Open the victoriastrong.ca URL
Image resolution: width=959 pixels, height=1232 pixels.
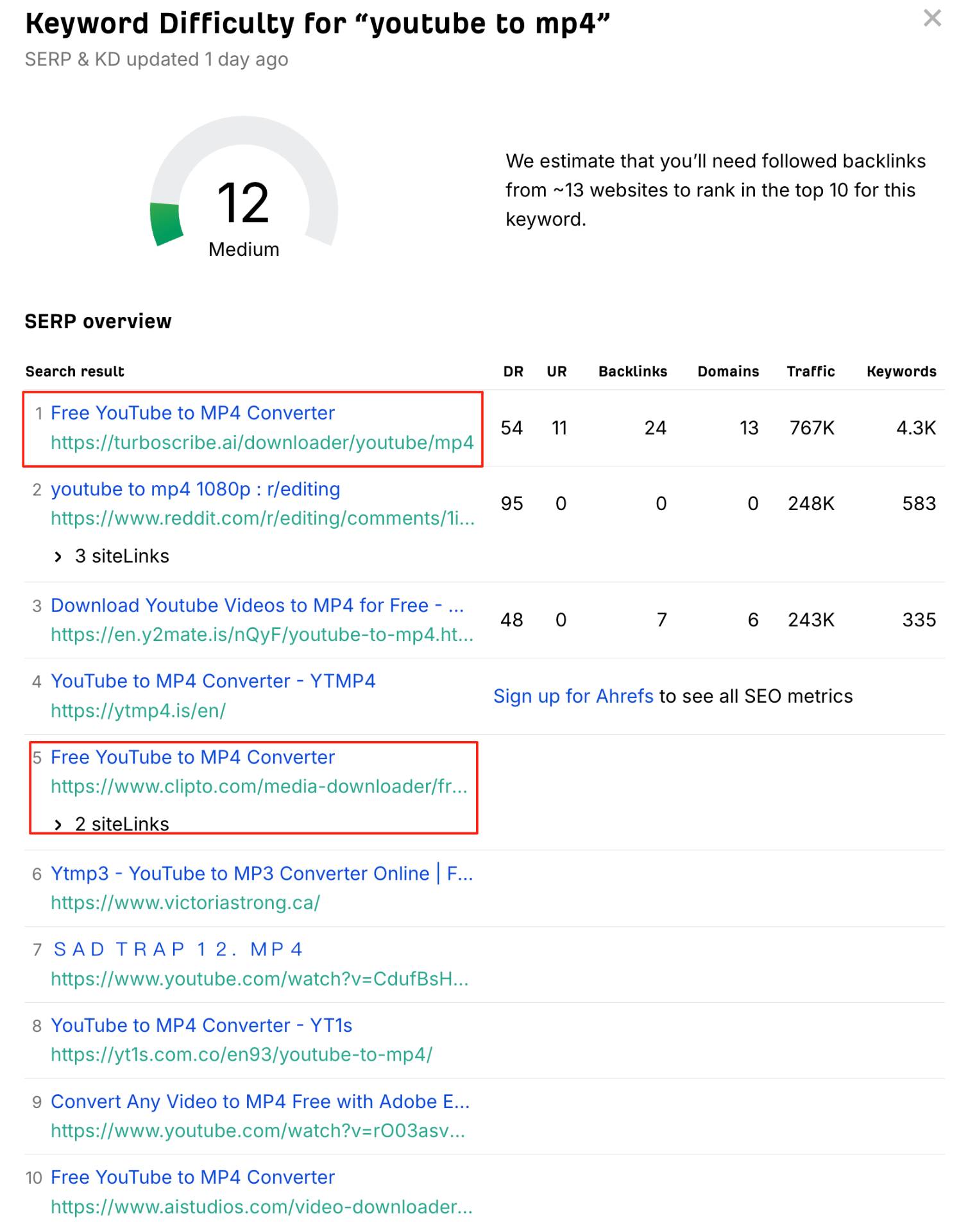tap(185, 903)
